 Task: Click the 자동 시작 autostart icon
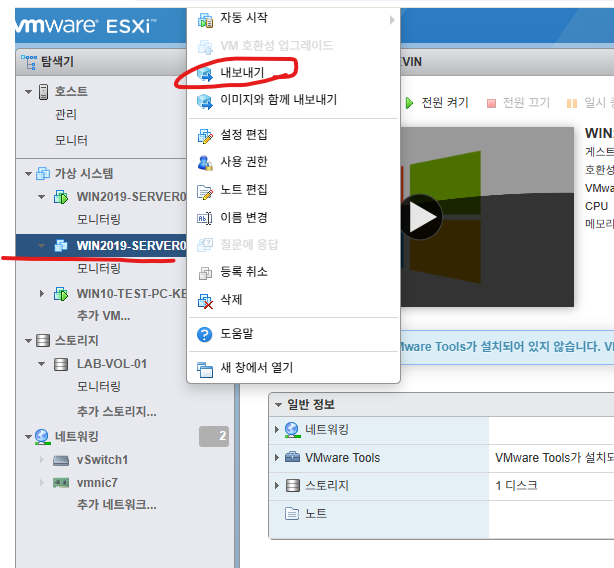click(x=205, y=20)
